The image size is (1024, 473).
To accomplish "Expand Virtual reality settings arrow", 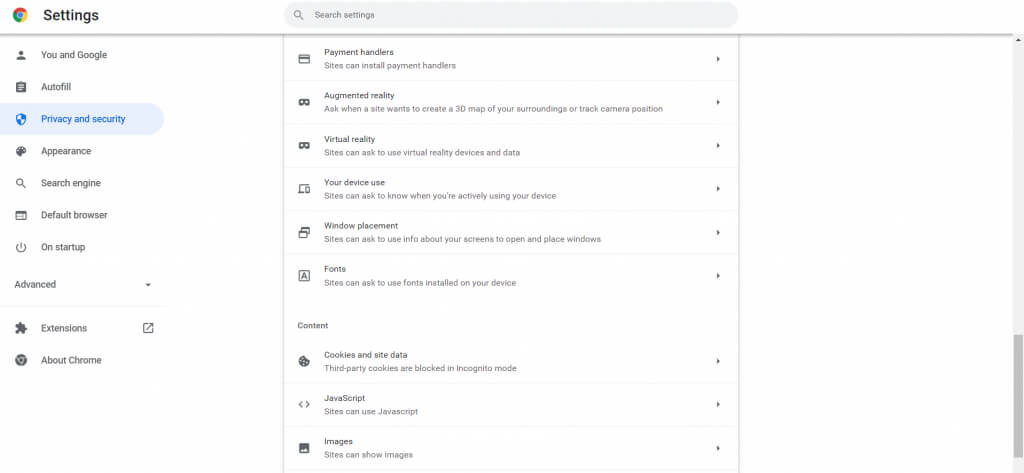I will coord(718,146).
